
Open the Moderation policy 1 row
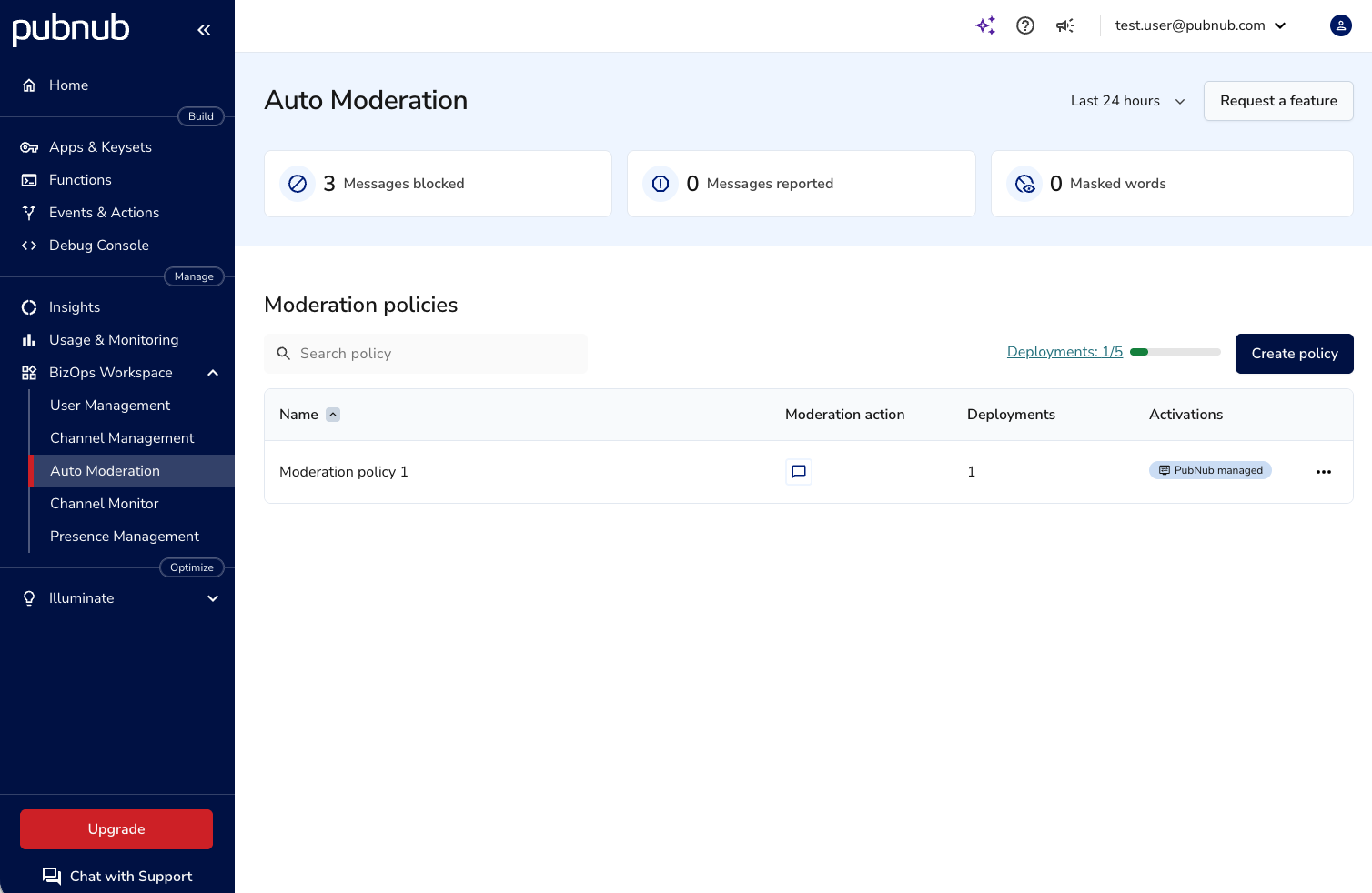[809, 472]
